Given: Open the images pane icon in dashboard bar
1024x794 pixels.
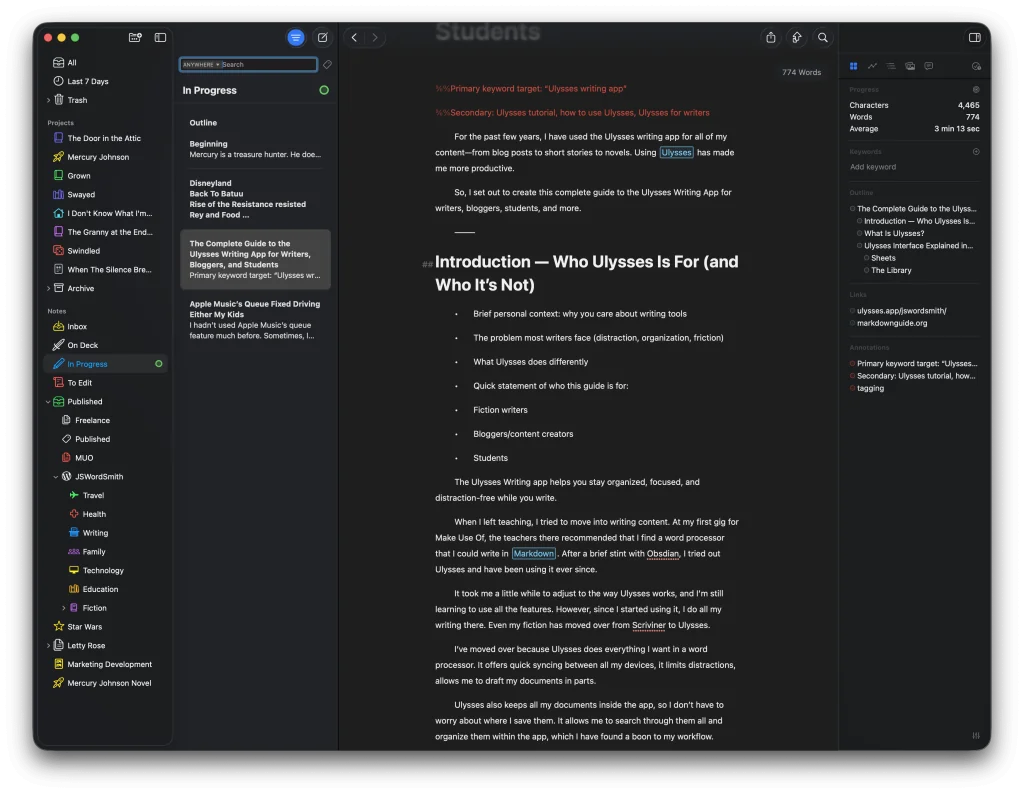Looking at the screenshot, I should pos(910,66).
